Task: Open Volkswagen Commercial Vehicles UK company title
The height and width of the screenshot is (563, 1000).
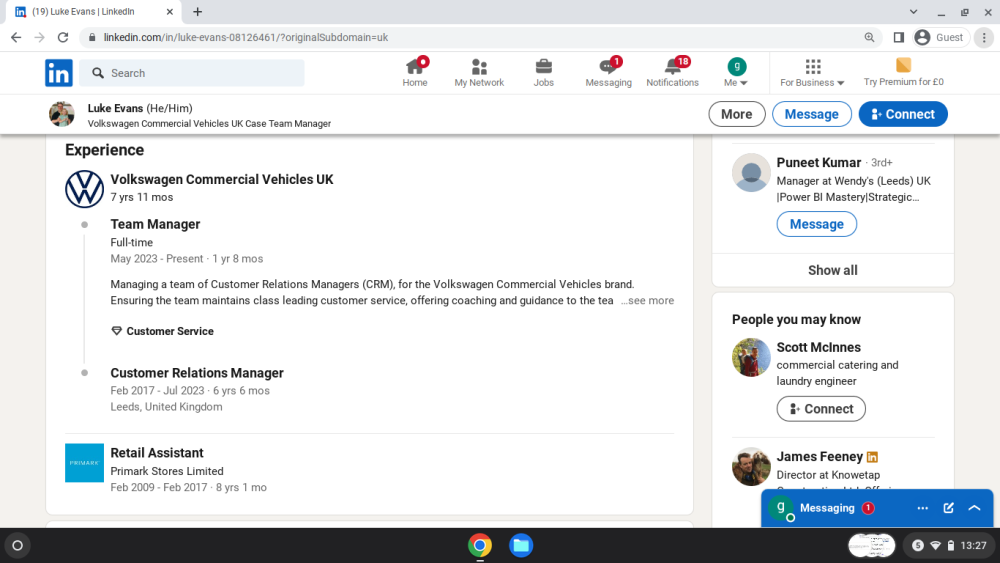Action: click(222, 180)
